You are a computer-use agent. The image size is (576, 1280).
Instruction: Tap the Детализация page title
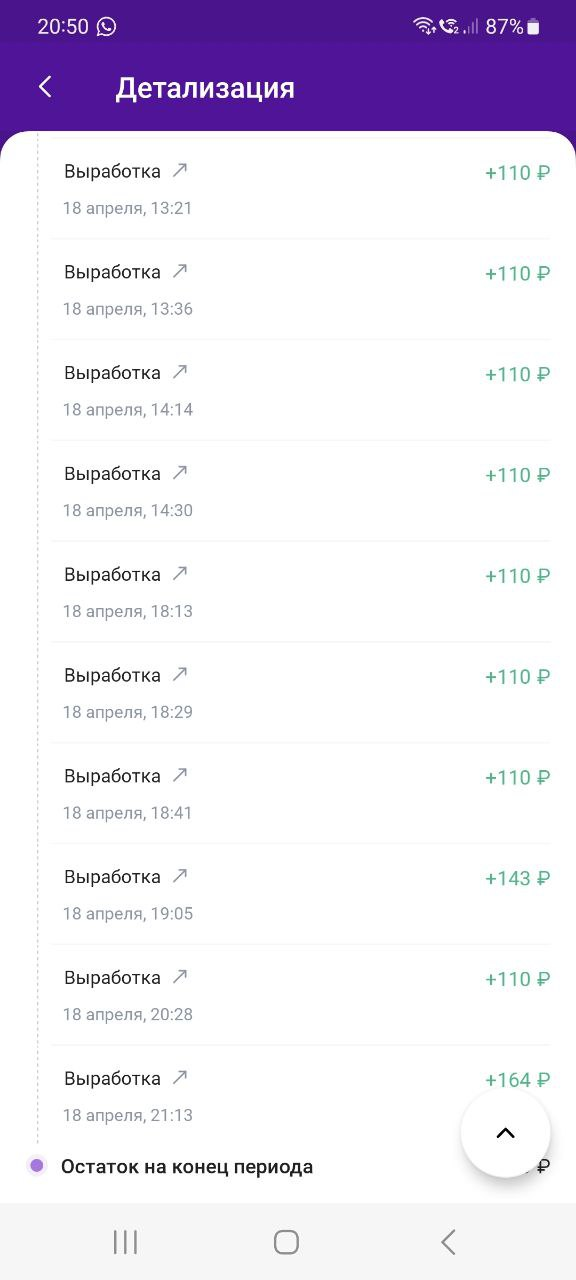pos(205,88)
